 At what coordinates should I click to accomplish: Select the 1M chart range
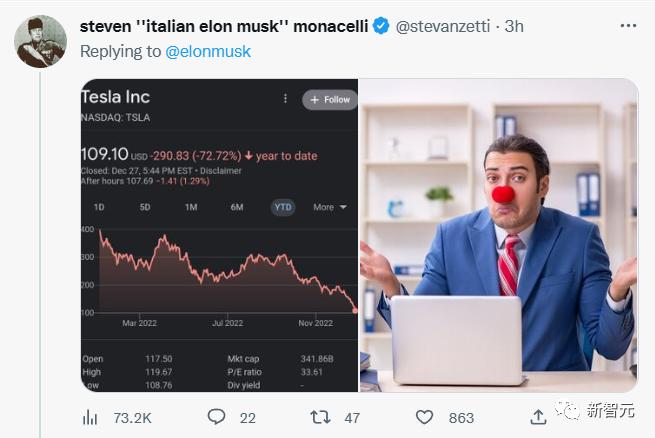(191, 207)
